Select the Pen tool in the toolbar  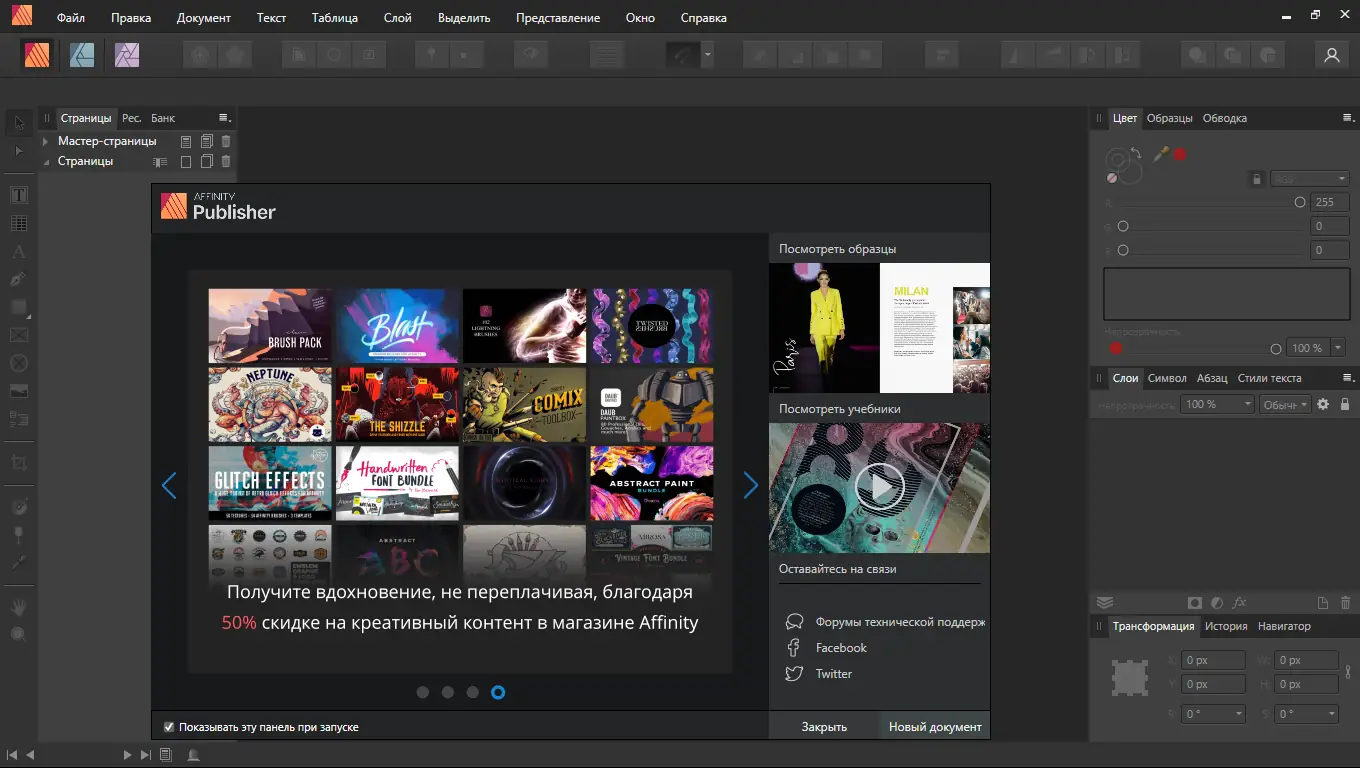tap(18, 279)
